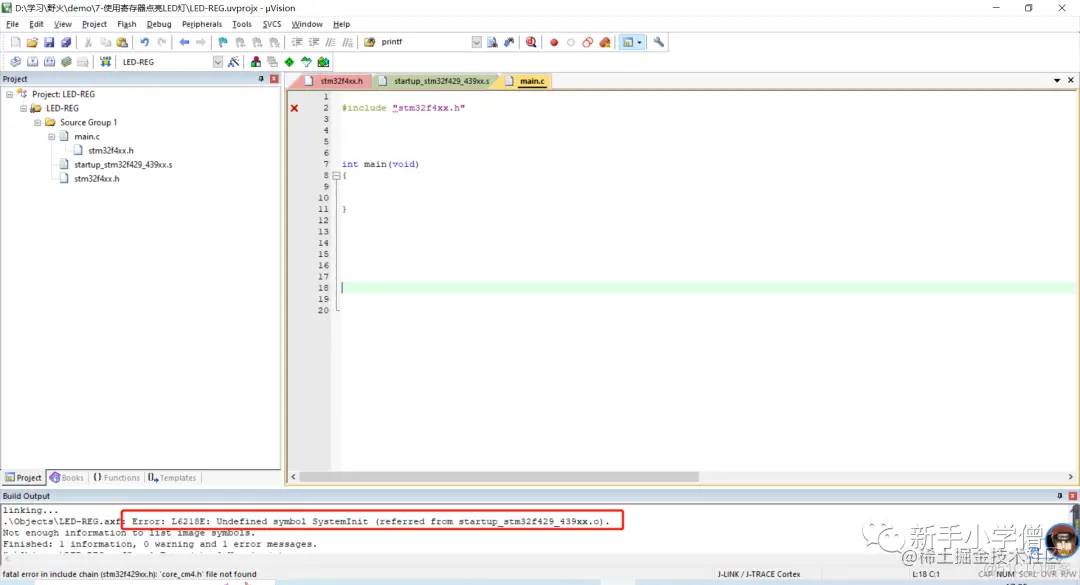
Task: Switch to Books panel tab
Action: (x=67, y=478)
